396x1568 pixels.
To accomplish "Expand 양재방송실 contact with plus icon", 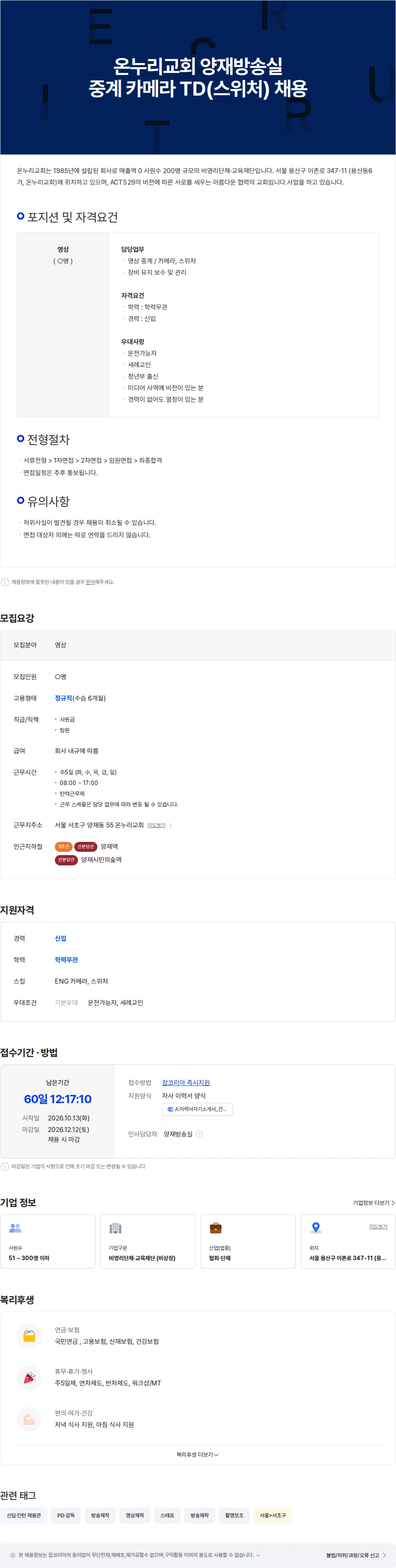I will (199, 1134).
